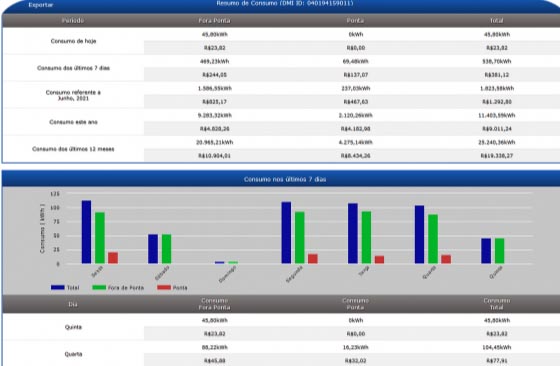The height and width of the screenshot is (366, 560).
Task: Select the Período column header
Action: 73,21
